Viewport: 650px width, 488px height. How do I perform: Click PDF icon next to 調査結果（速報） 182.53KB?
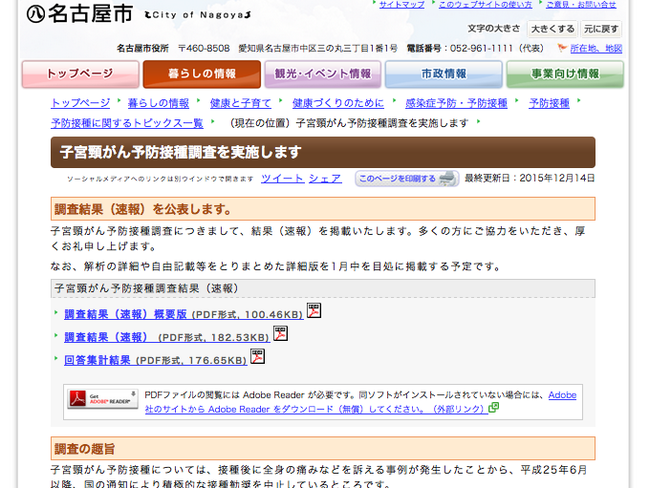280,334
